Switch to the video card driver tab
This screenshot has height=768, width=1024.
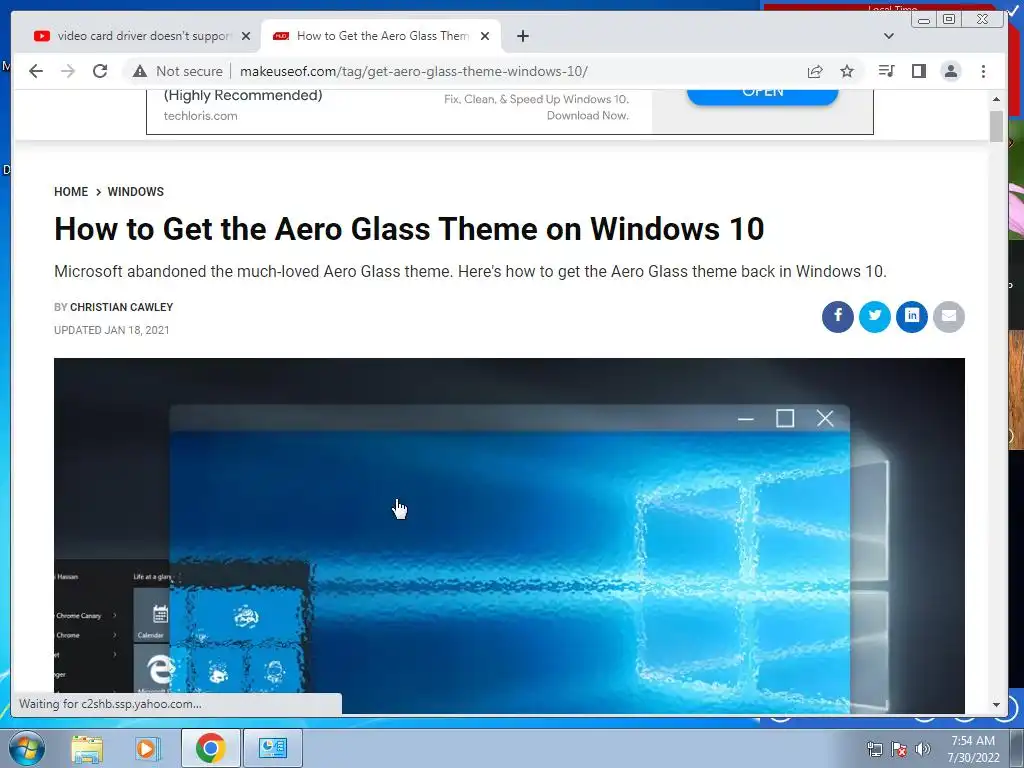pos(136,36)
